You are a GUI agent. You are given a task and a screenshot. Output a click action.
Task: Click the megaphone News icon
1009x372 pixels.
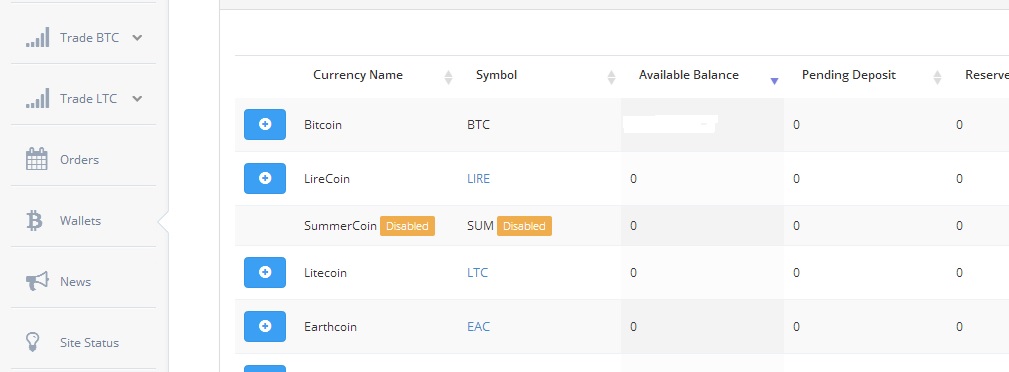pyautogui.click(x=37, y=281)
